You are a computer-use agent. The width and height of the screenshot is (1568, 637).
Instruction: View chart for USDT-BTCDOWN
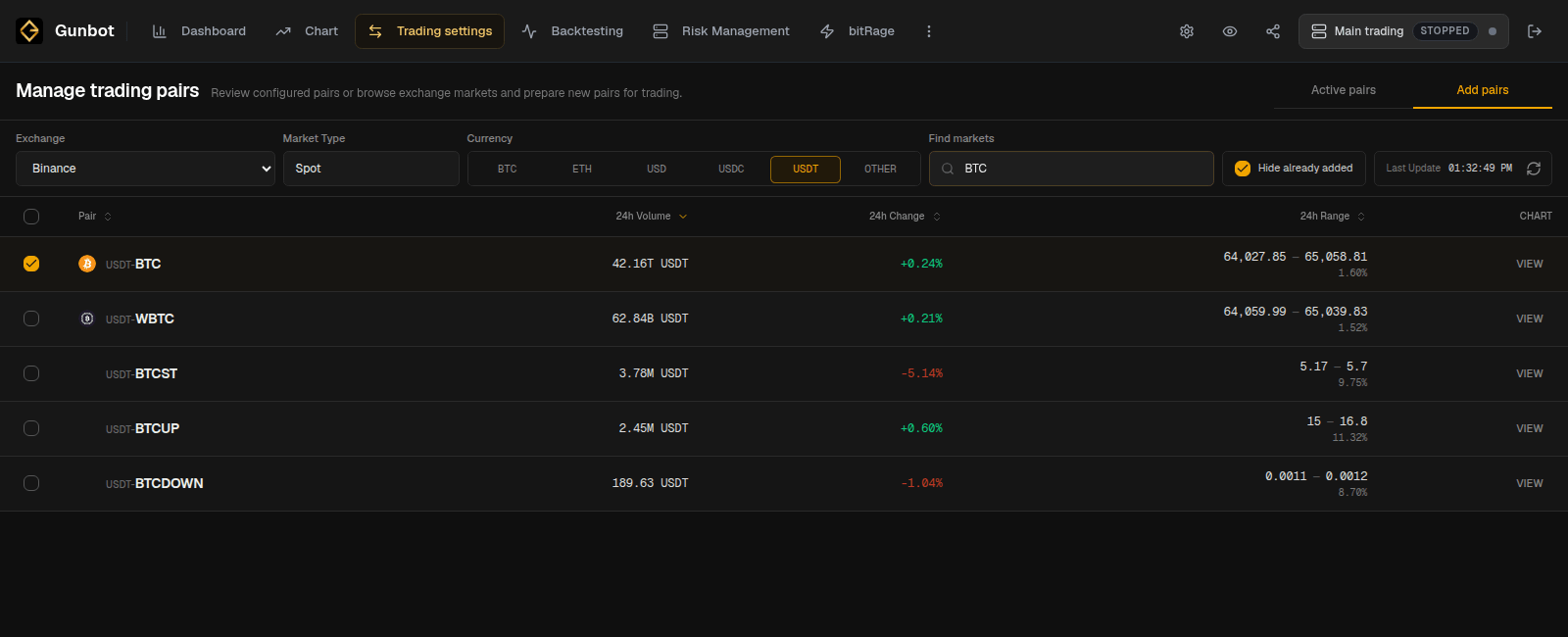(1529, 484)
